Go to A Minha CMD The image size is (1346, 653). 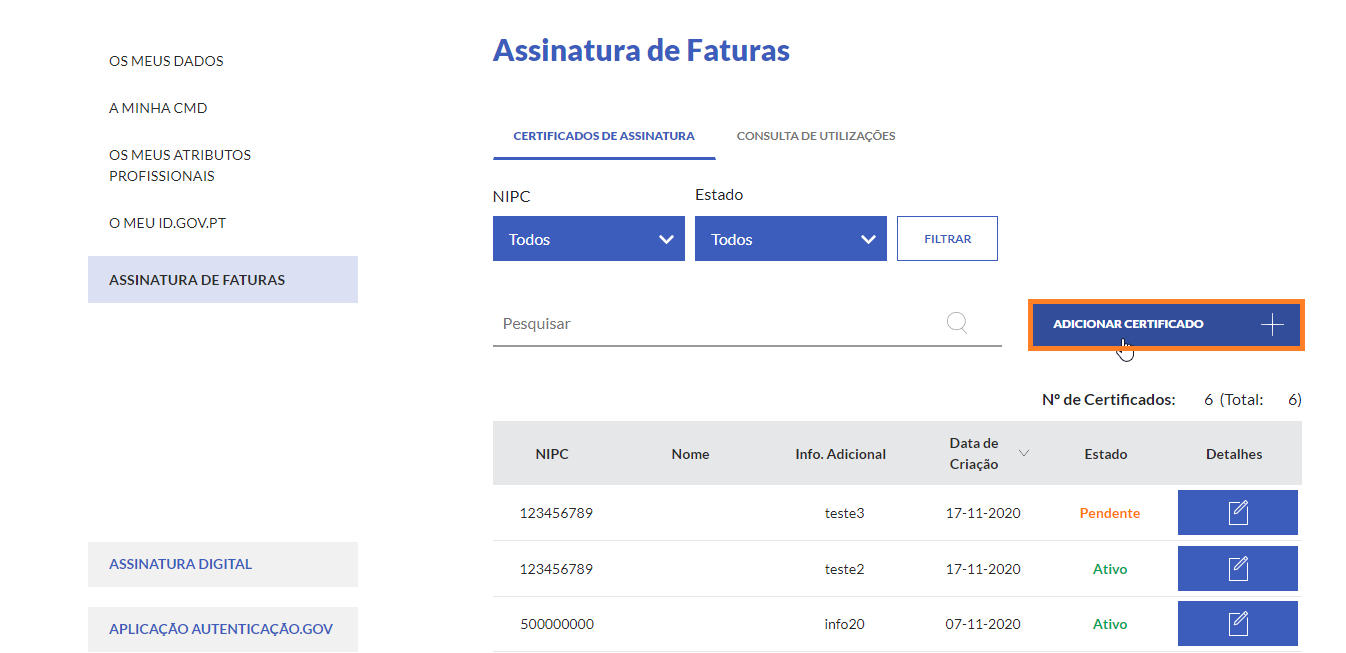[x=158, y=108]
